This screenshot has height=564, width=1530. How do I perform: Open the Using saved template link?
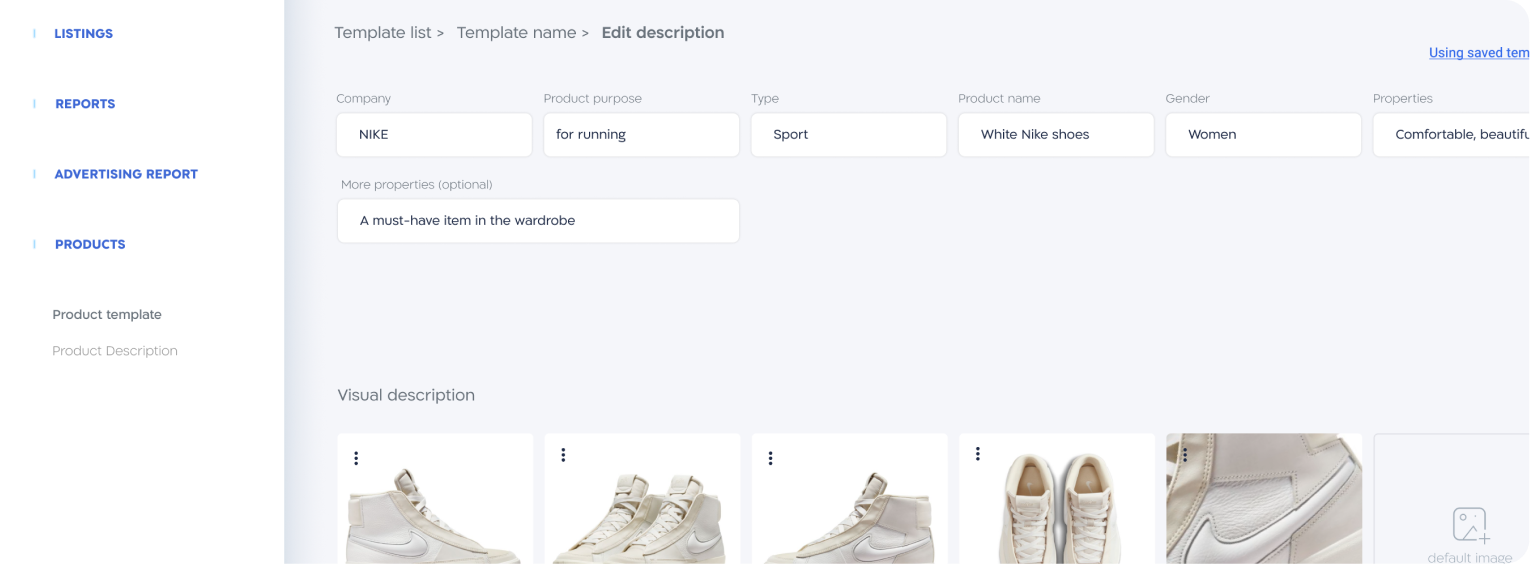(x=1479, y=53)
